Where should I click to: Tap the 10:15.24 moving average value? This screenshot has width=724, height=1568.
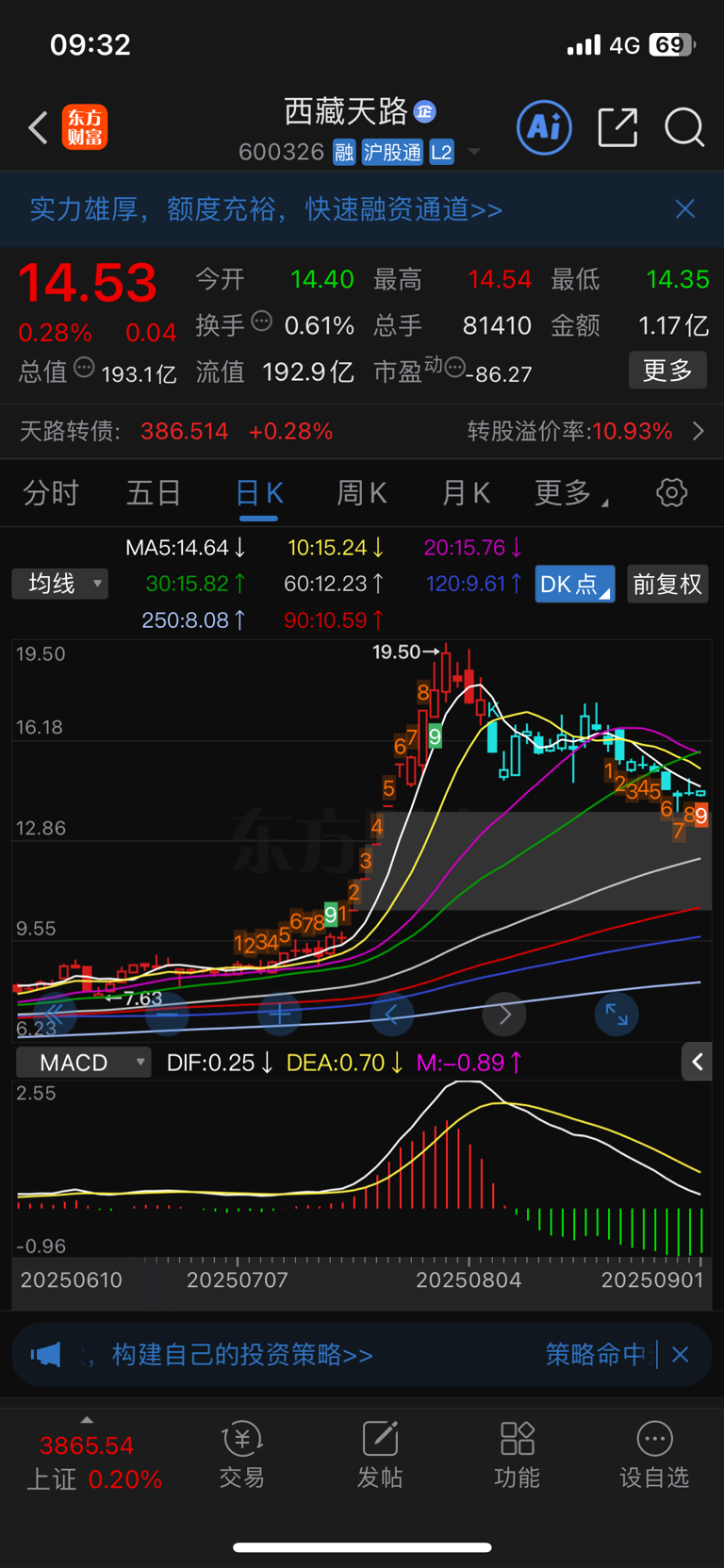(x=336, y=548)
